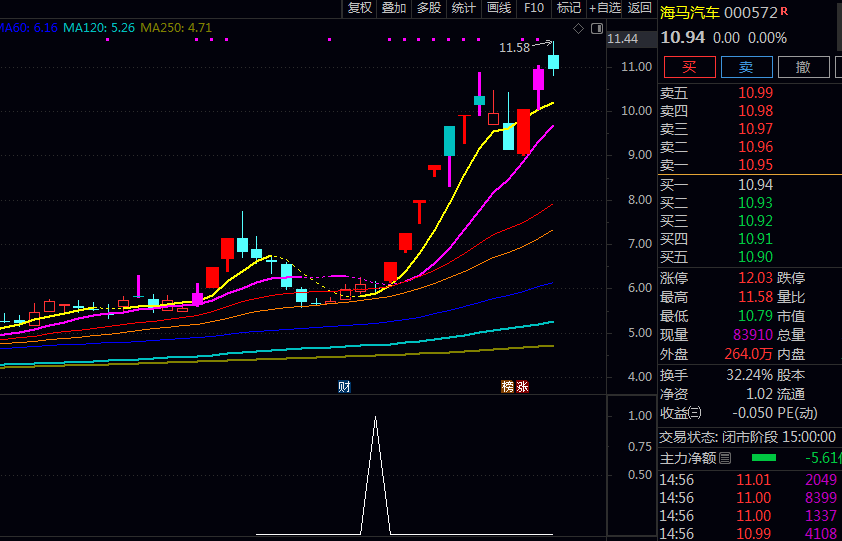Click the 返回 back button
The image size is (842, 541).
[640, 8]
